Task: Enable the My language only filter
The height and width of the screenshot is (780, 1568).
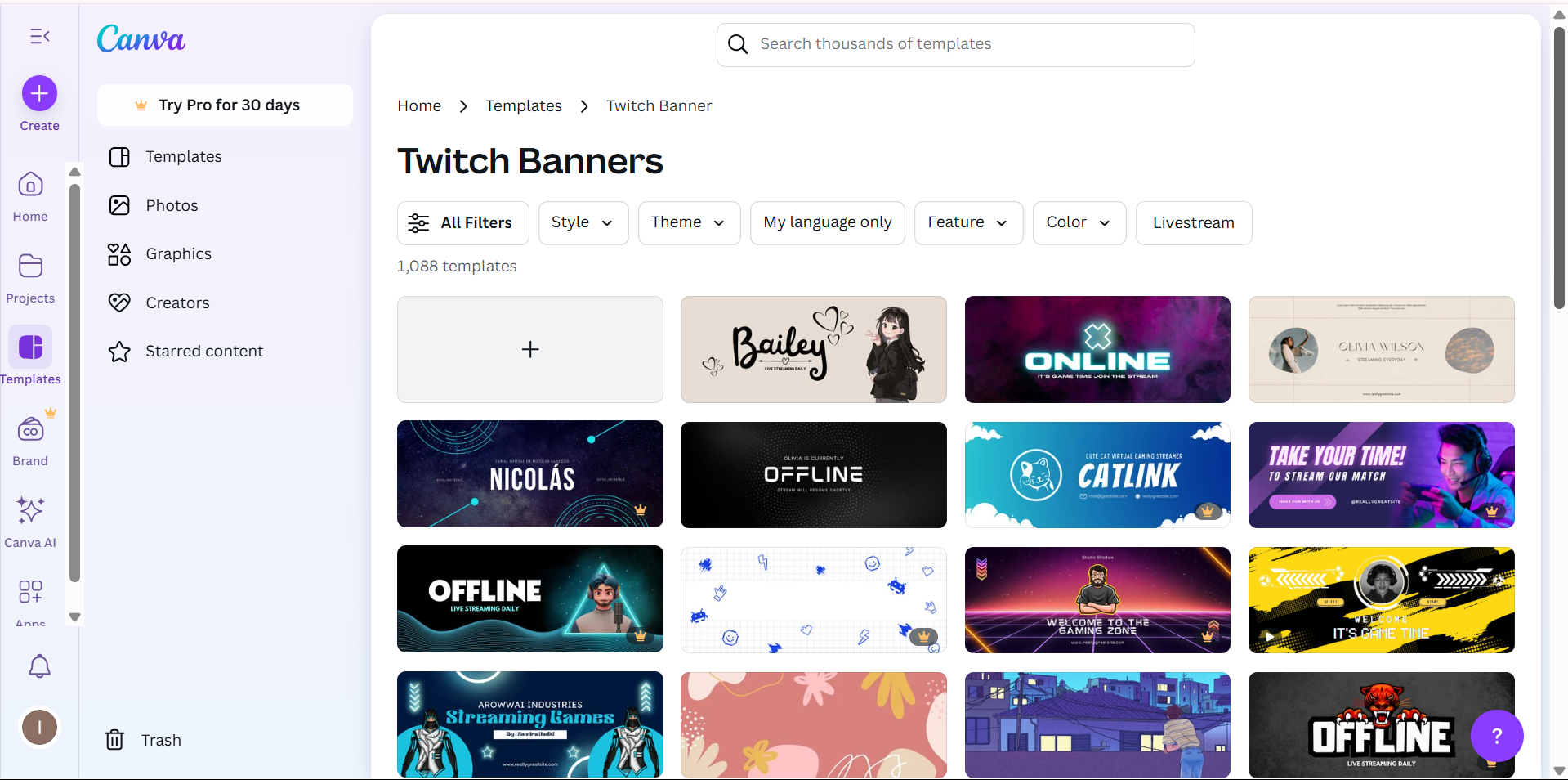Action: click(x=827, y=222)
